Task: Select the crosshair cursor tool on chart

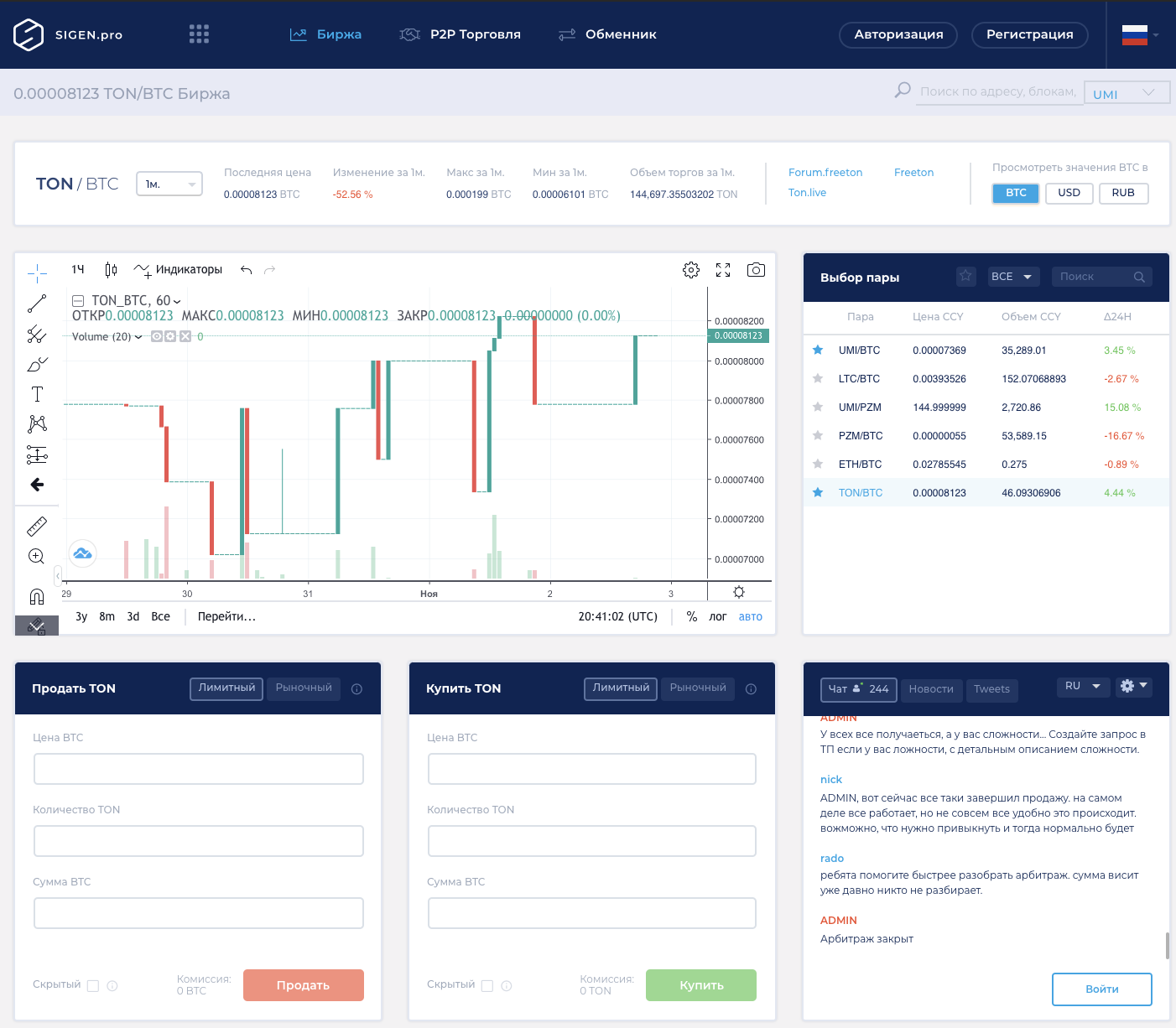Action: 37,273
